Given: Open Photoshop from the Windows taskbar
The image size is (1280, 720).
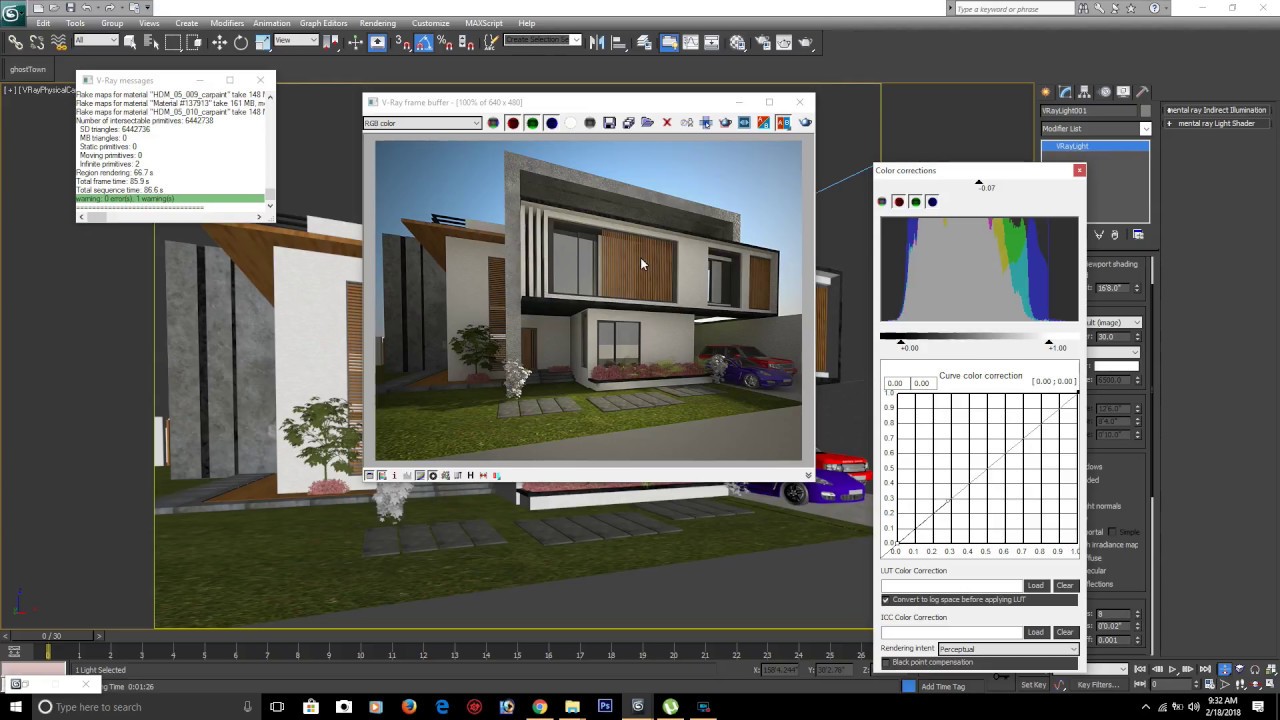Looking at the screenshot, I should (605, 707).
